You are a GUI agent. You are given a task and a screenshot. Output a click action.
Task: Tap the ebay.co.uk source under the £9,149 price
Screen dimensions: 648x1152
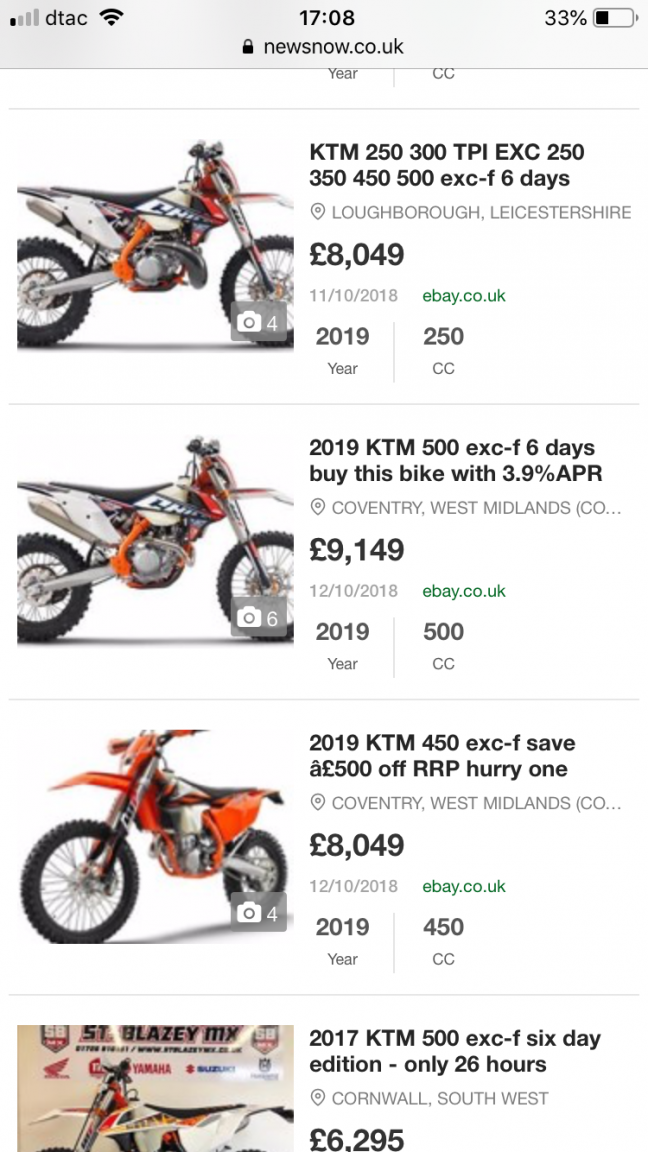click(464, 591)
